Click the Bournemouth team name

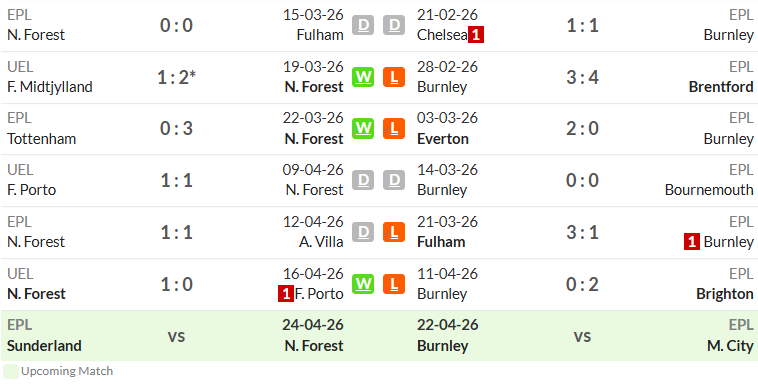click(x=709, y=190)
